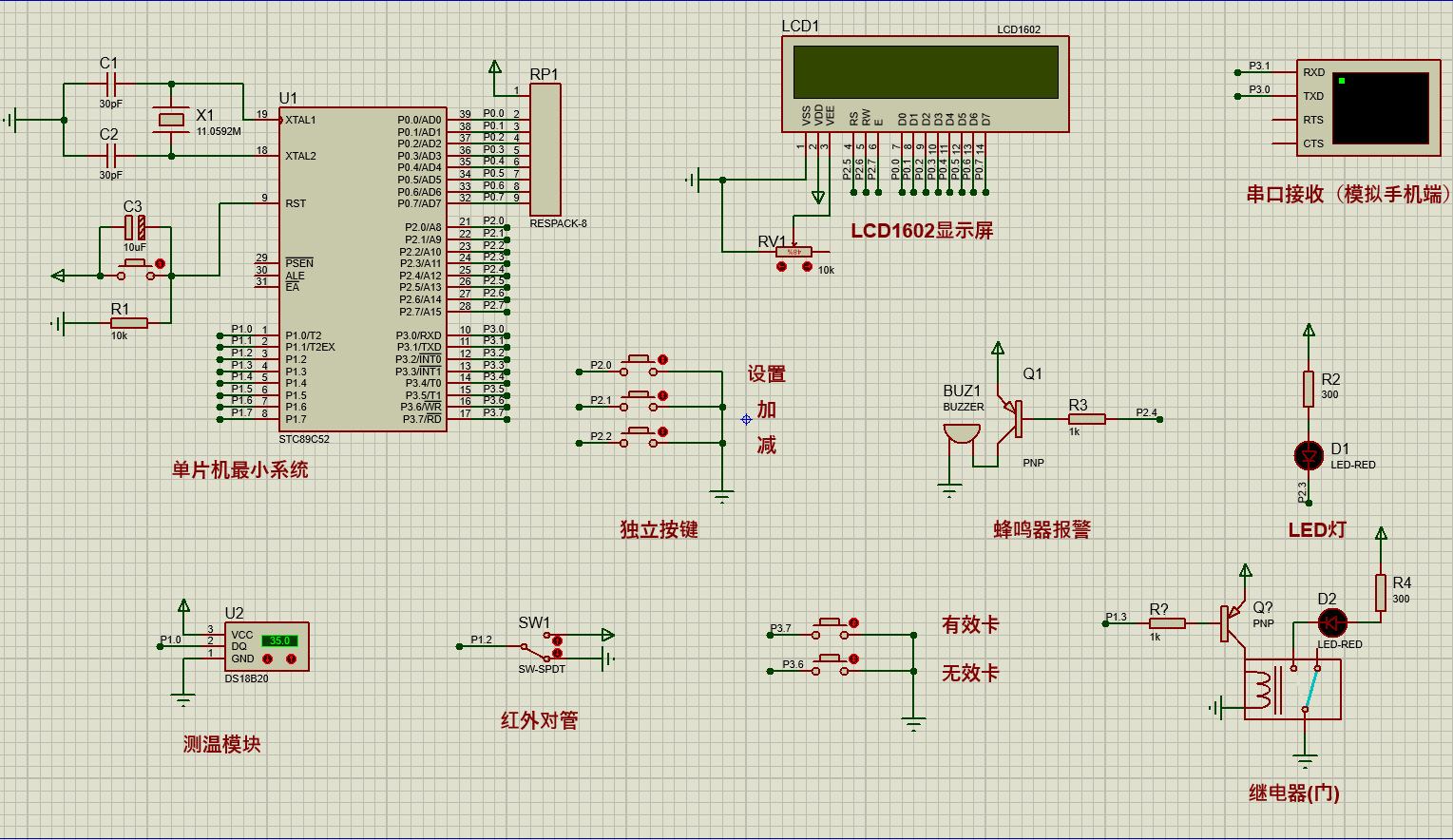Select the BUZ1 buzzer component
This screenshot has height=840, width=1453.
(x=961, y=433)
